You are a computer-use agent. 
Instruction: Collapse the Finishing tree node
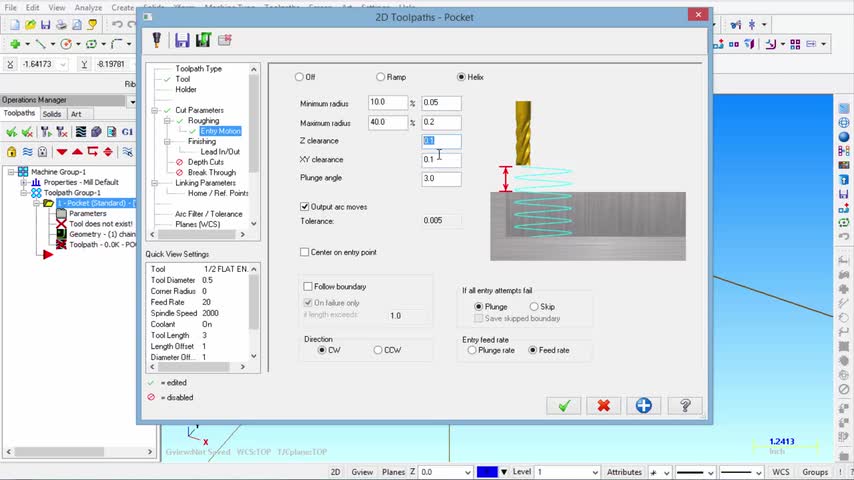[x=167, y=141]
